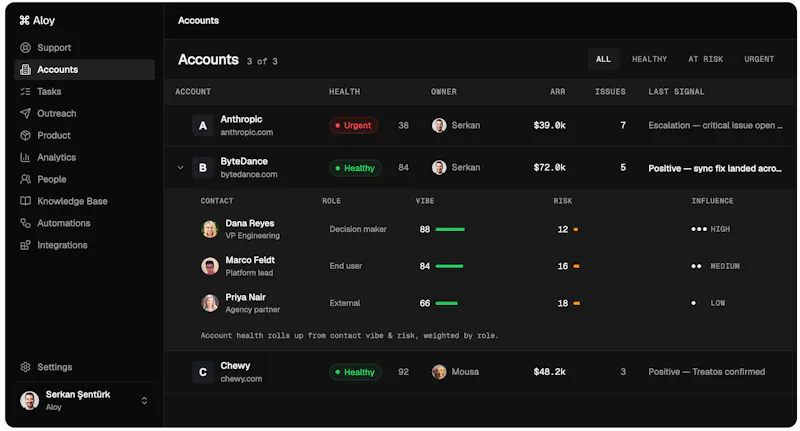Open Support via its lifebuoy icon
This screenshot has width=800, height=431.
pos(25,48)
